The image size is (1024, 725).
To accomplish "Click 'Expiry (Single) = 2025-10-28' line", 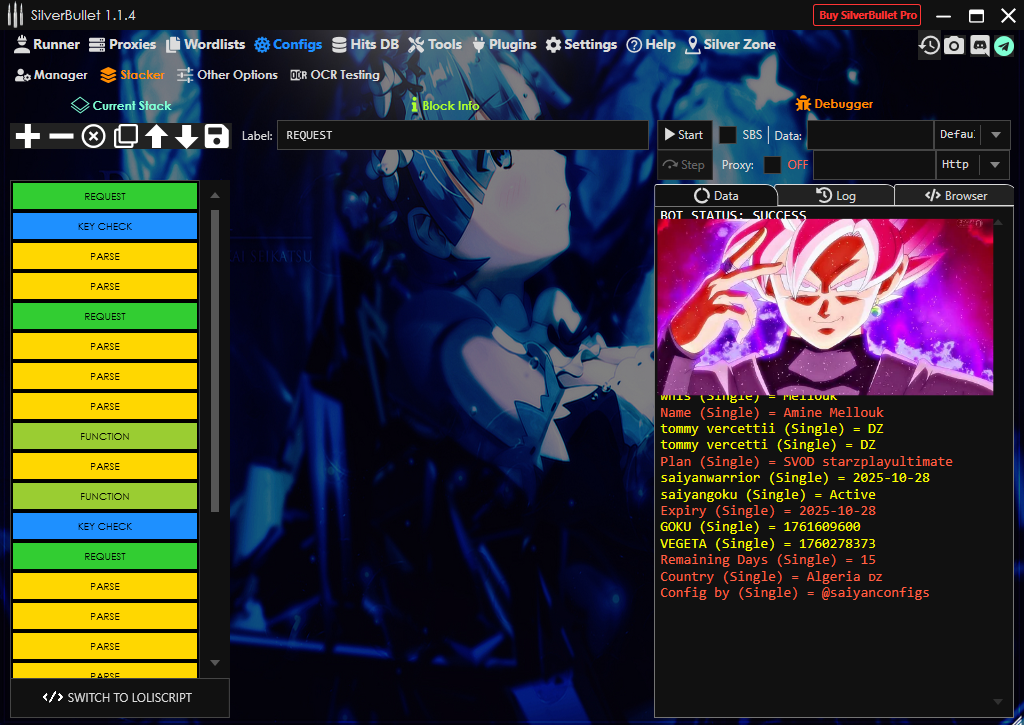I will [768, 511].
